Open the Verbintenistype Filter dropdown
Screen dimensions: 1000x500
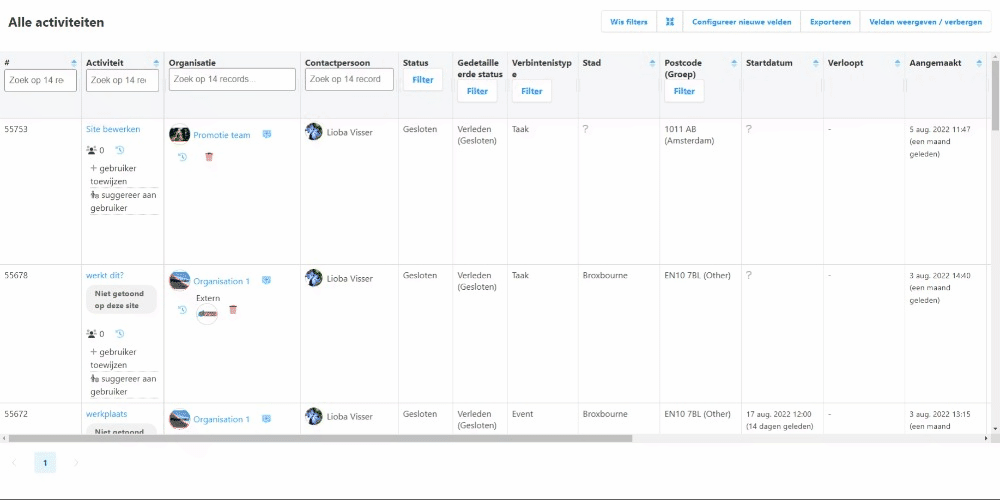pyautogui.click(x=531, y=91)
